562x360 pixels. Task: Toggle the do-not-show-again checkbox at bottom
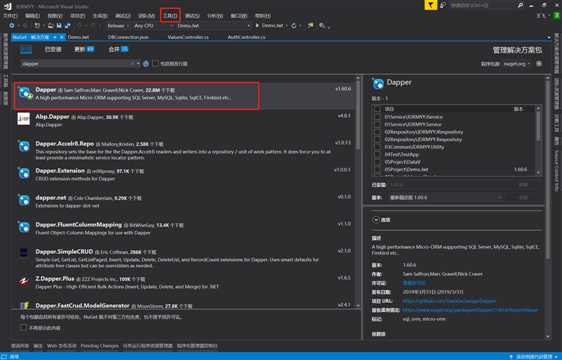[x=23, y=328]
